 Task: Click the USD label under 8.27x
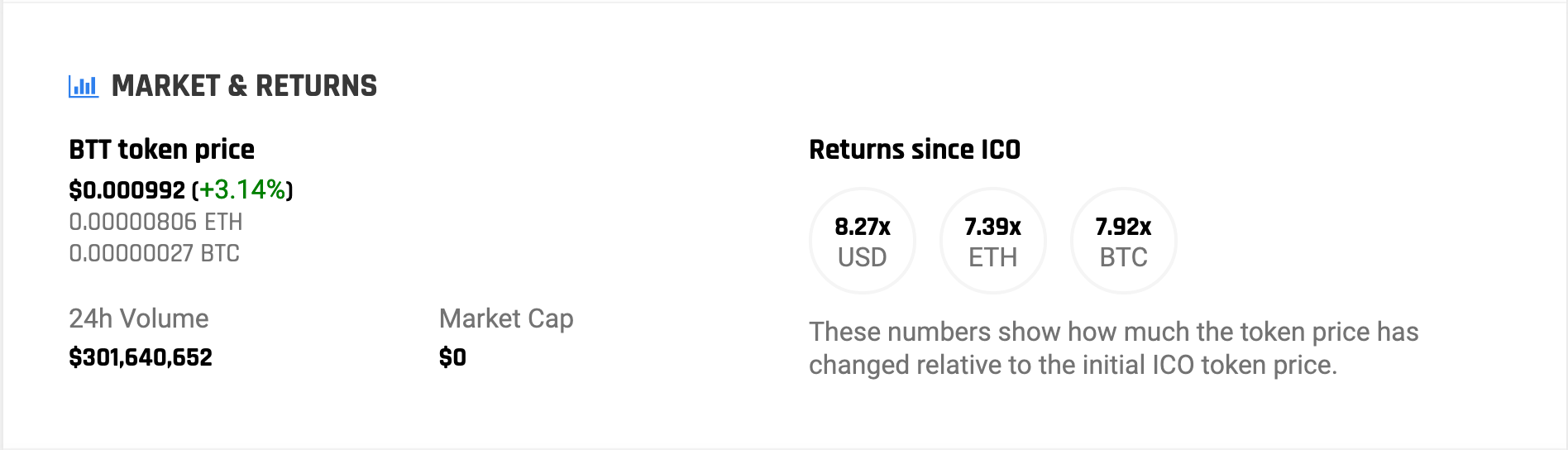click(x=863, y=258)
